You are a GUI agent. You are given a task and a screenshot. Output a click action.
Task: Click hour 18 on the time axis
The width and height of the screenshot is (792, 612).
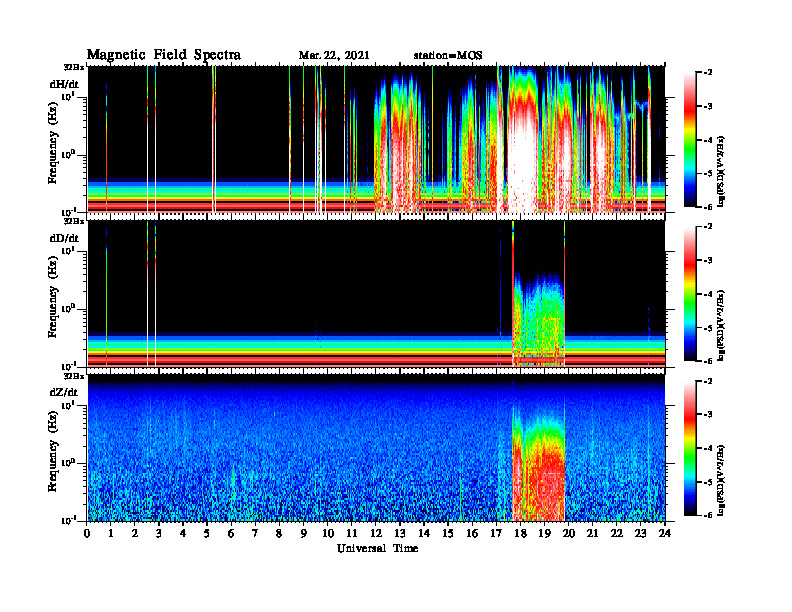tap(520, 533)
